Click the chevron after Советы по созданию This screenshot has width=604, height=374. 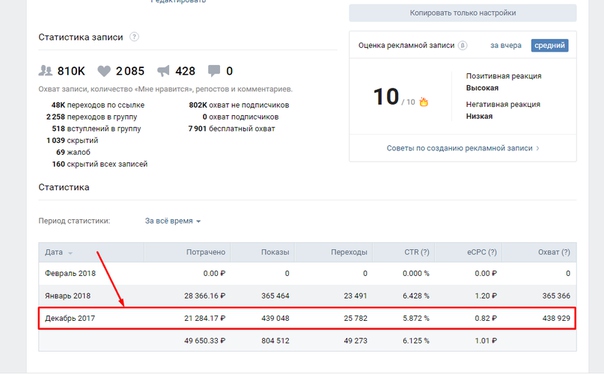538,148
